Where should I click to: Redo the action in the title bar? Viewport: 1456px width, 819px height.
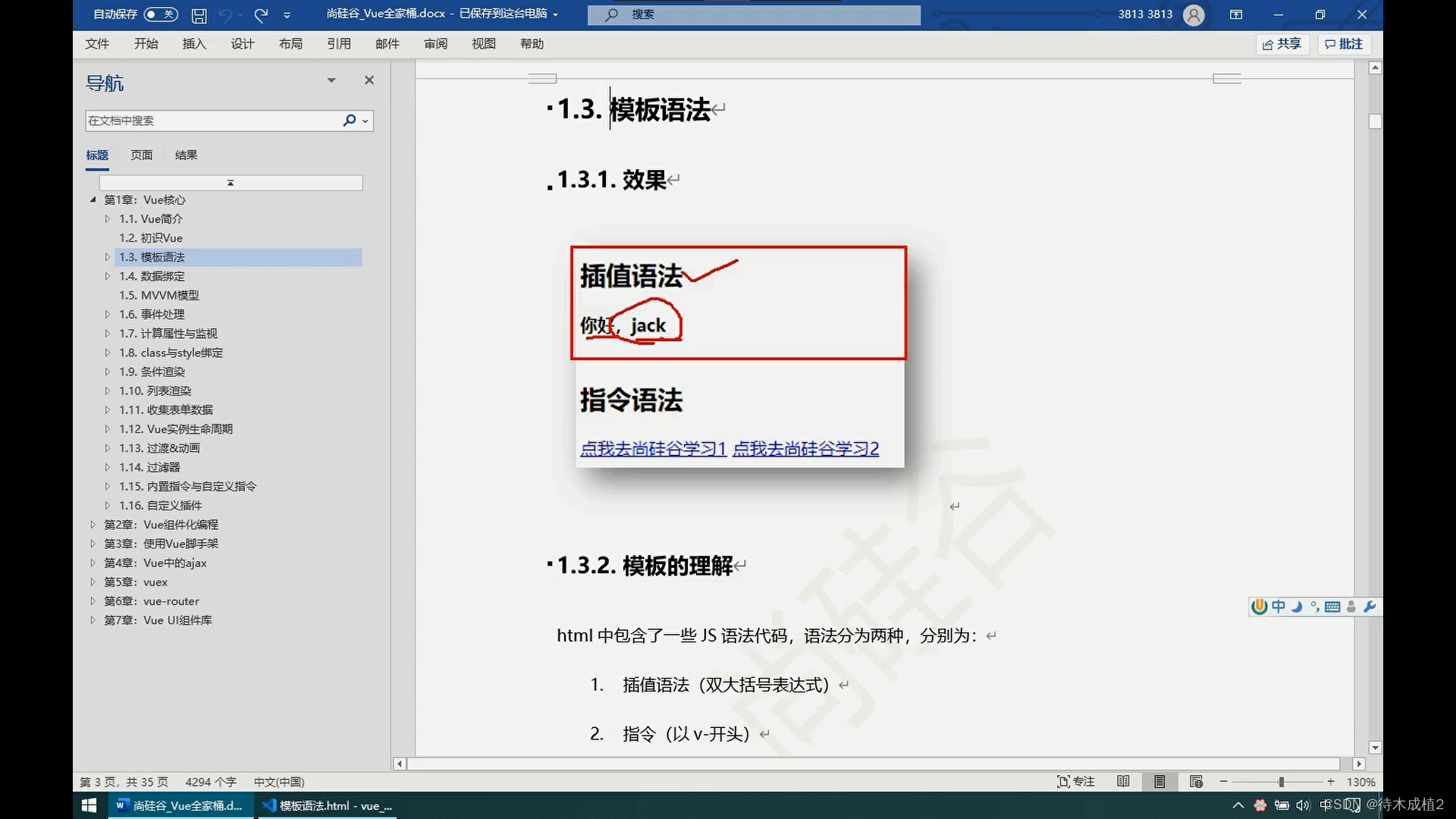262,14
